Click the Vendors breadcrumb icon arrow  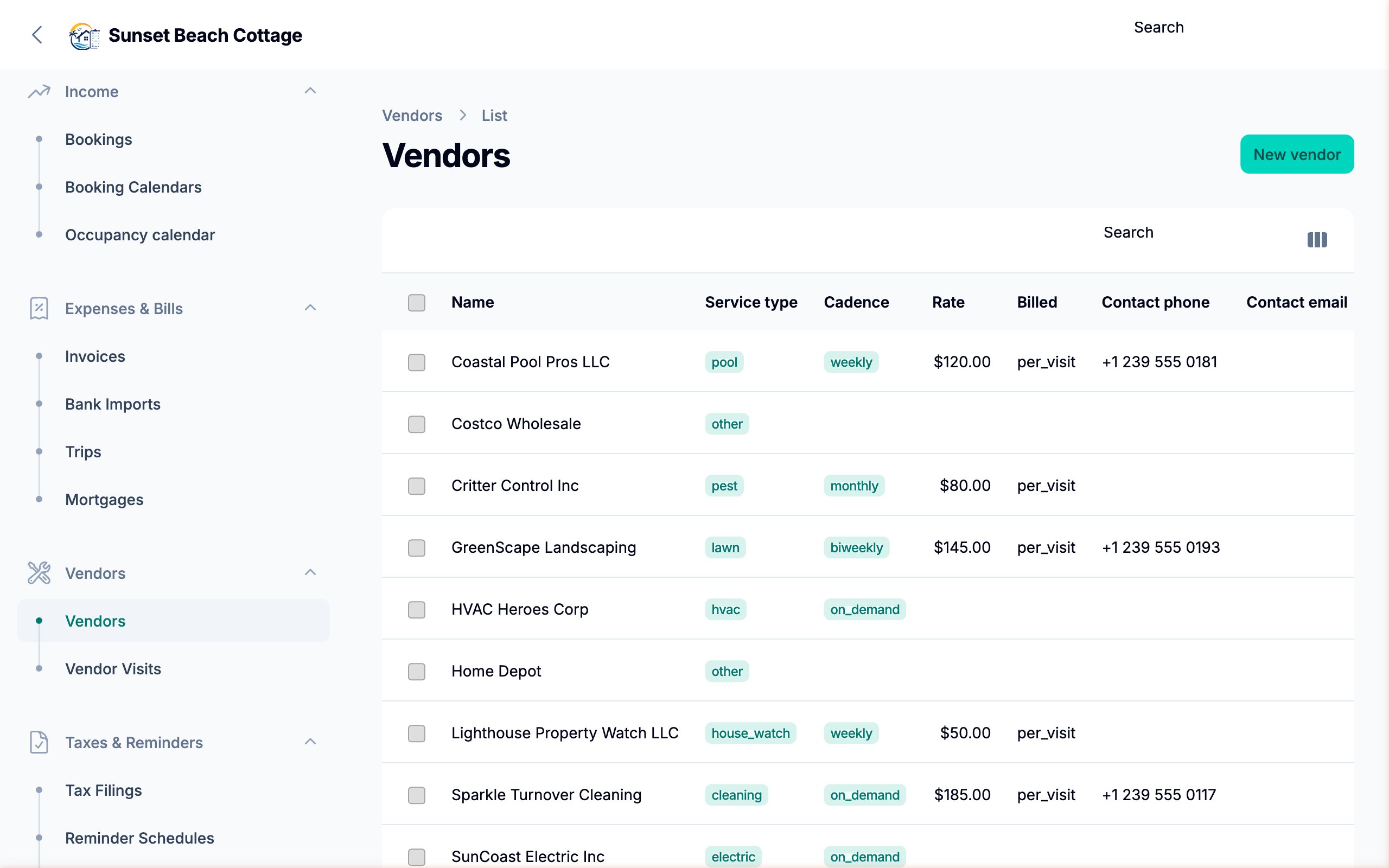(462, 116)
